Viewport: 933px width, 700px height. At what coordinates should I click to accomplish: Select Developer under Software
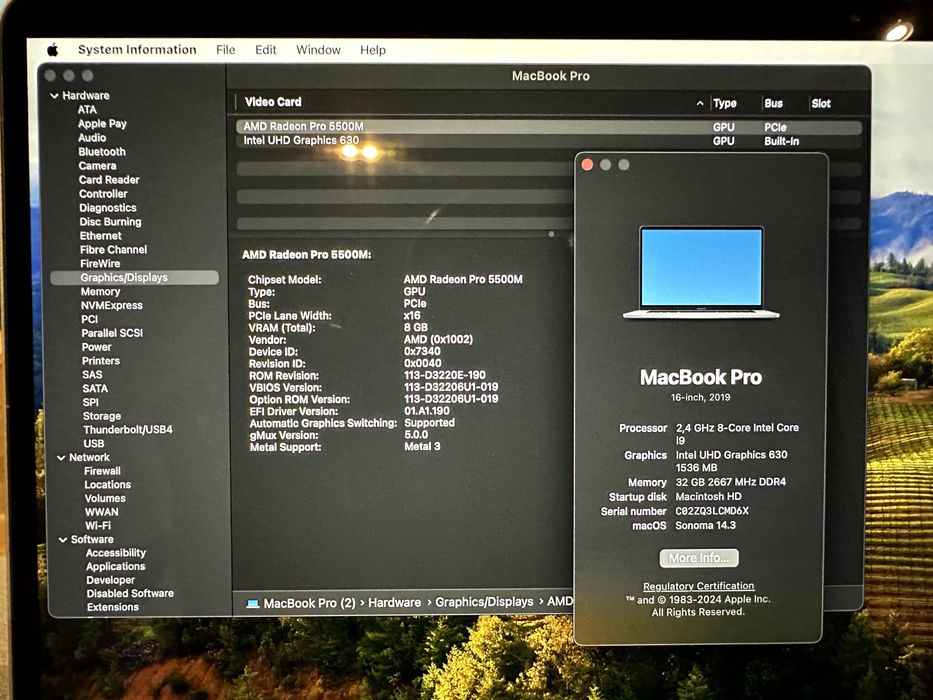(x=111, y=580)
